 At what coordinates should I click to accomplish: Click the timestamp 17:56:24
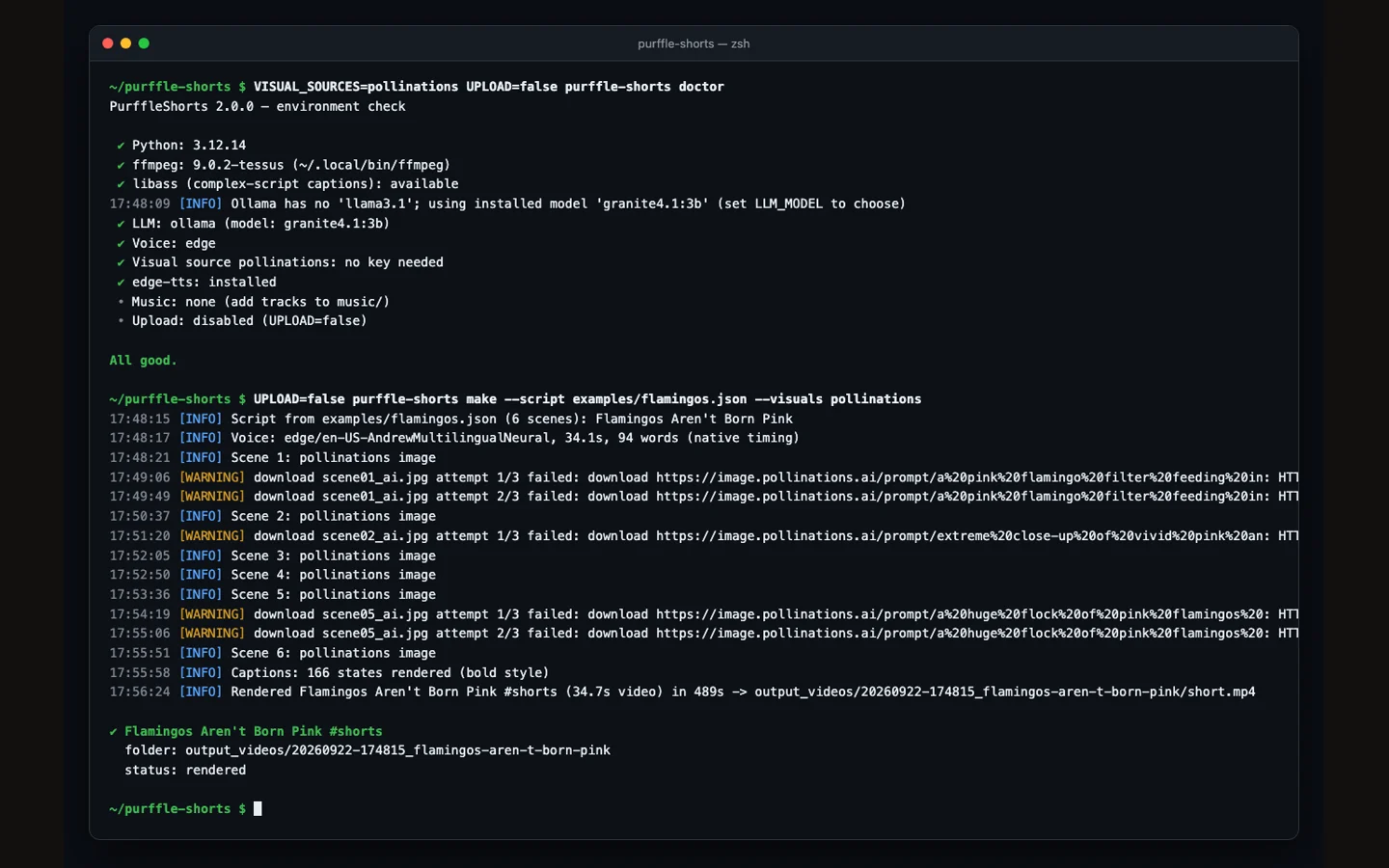click(x=140, y=692)
